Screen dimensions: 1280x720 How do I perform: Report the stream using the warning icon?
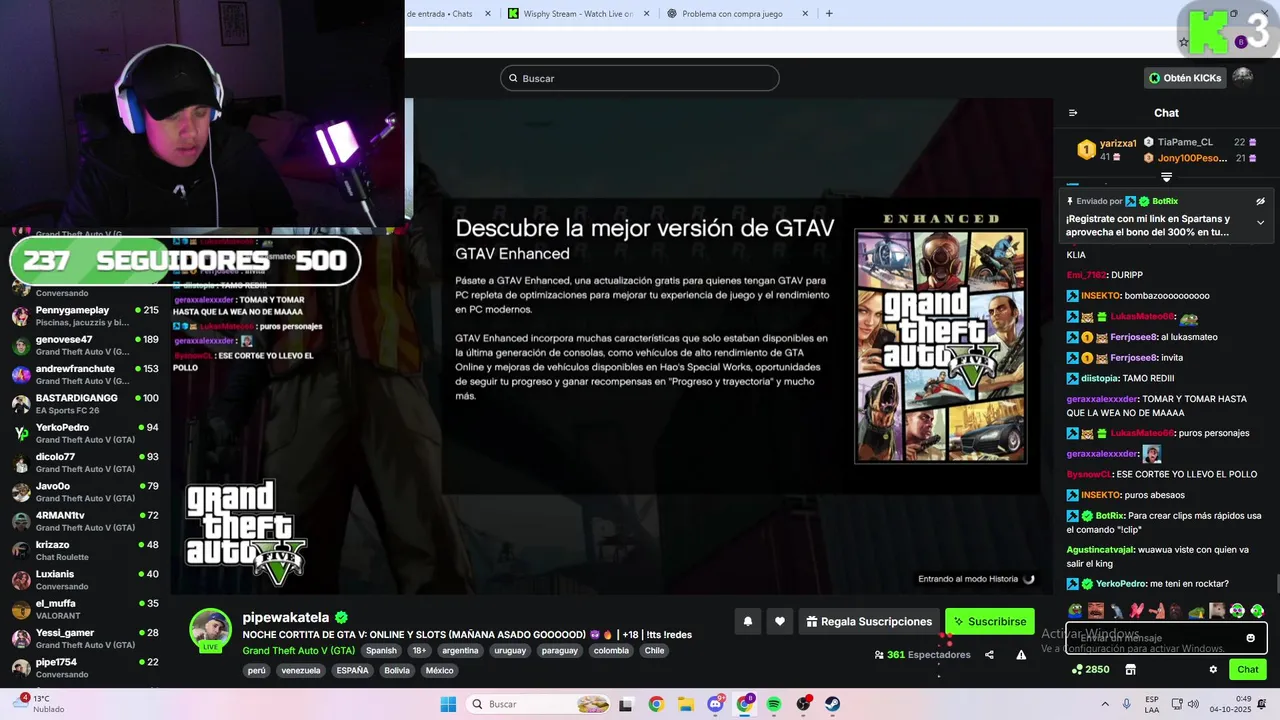pyautogui.click(x=1021, y=655)
